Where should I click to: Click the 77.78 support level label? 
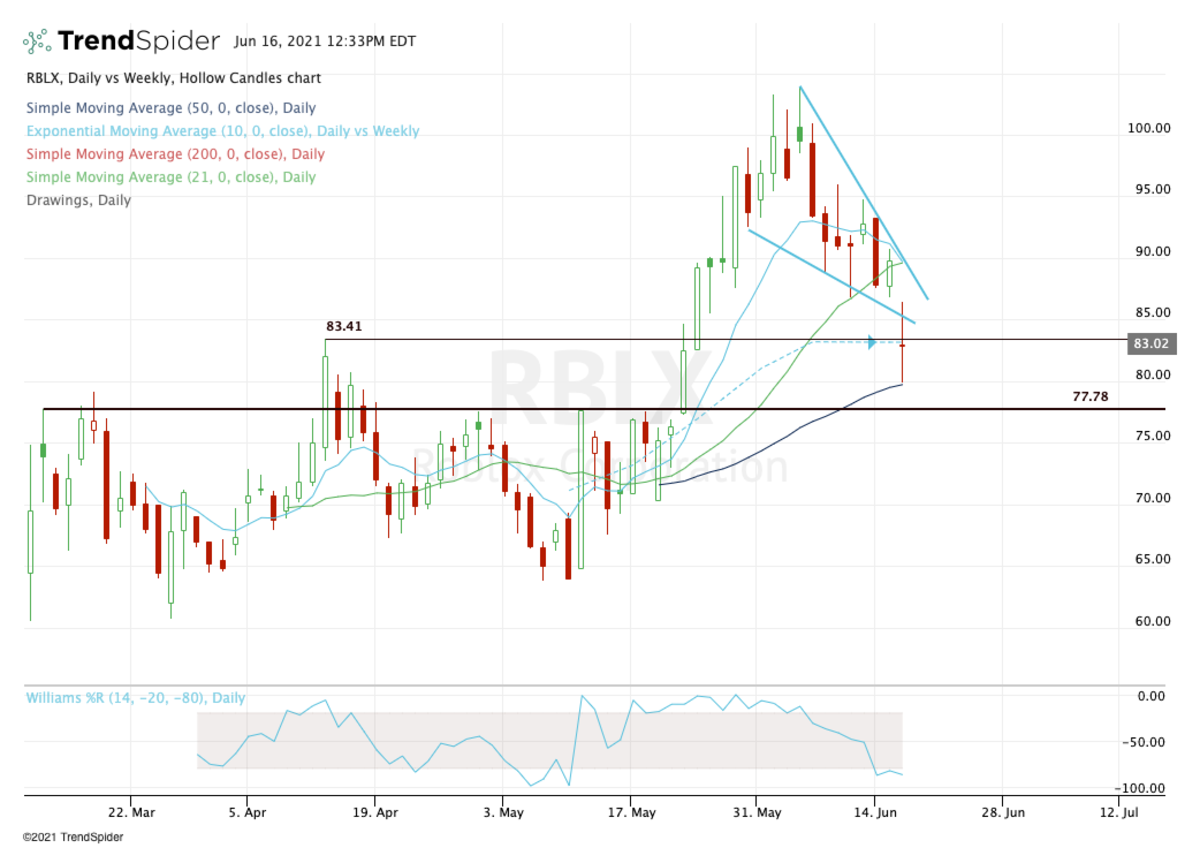[x=1090, y=397]
